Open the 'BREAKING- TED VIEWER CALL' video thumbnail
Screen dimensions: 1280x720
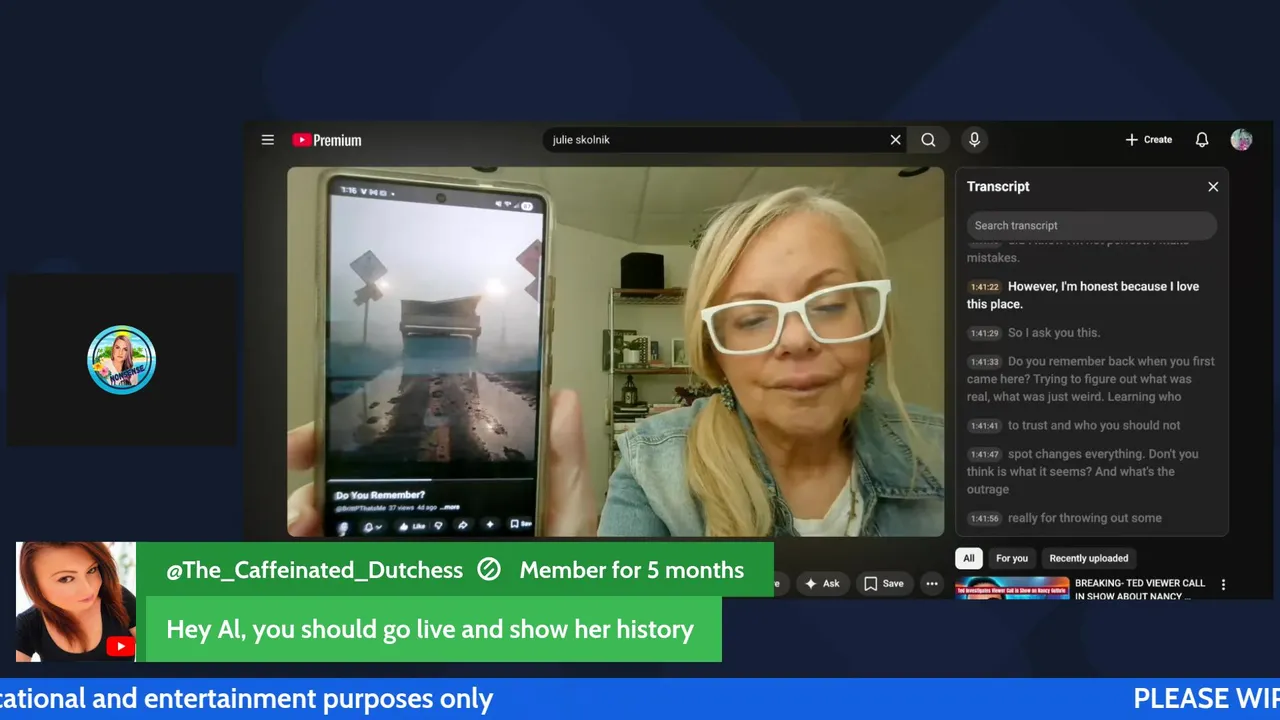[1012, 588]
